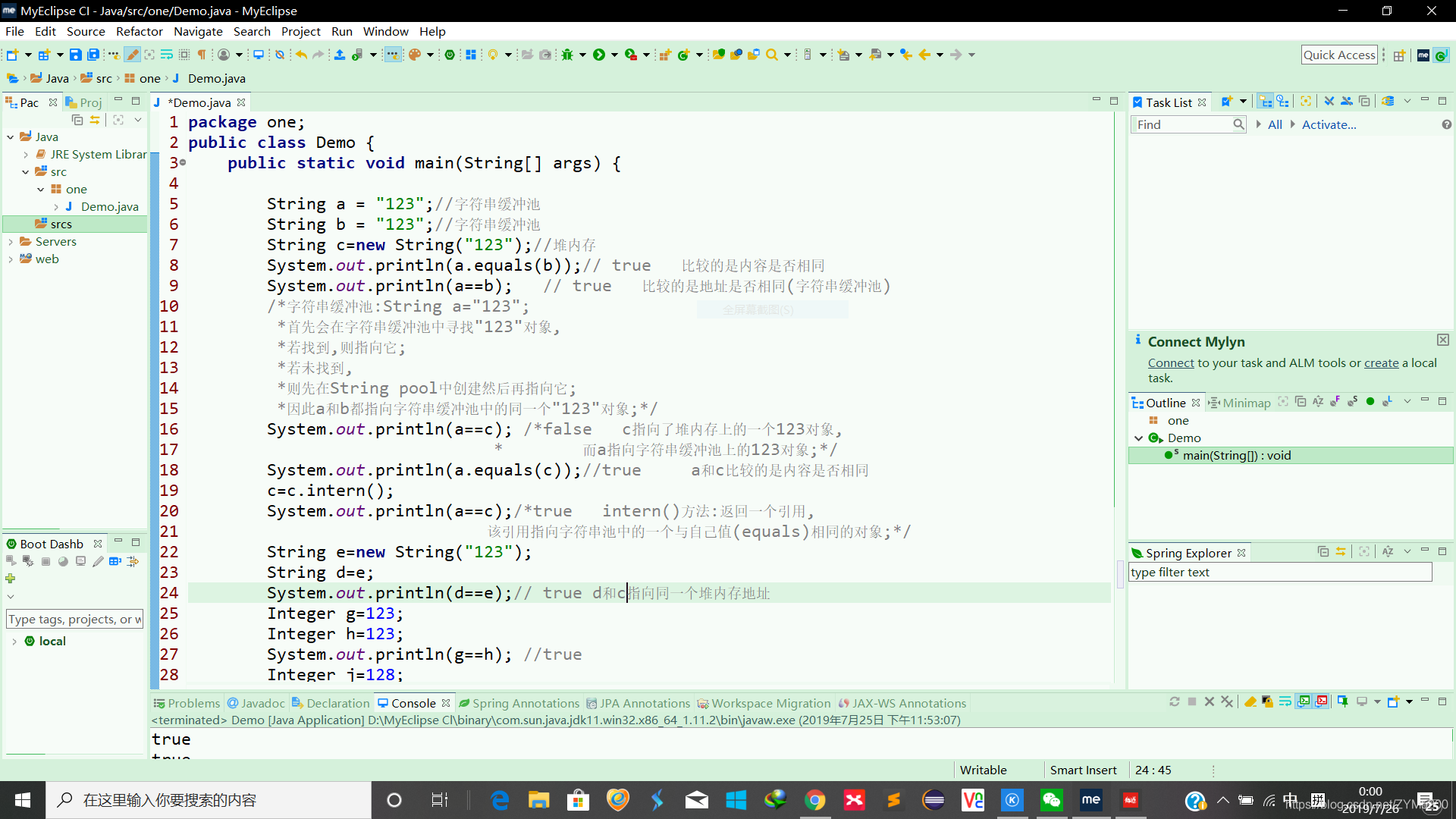
Task: Toggle Block Selection Mode button
Action: point(184,55)
